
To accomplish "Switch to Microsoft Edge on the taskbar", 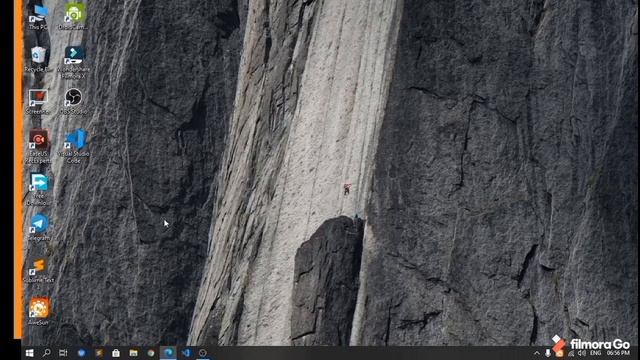I will (168, 353).
